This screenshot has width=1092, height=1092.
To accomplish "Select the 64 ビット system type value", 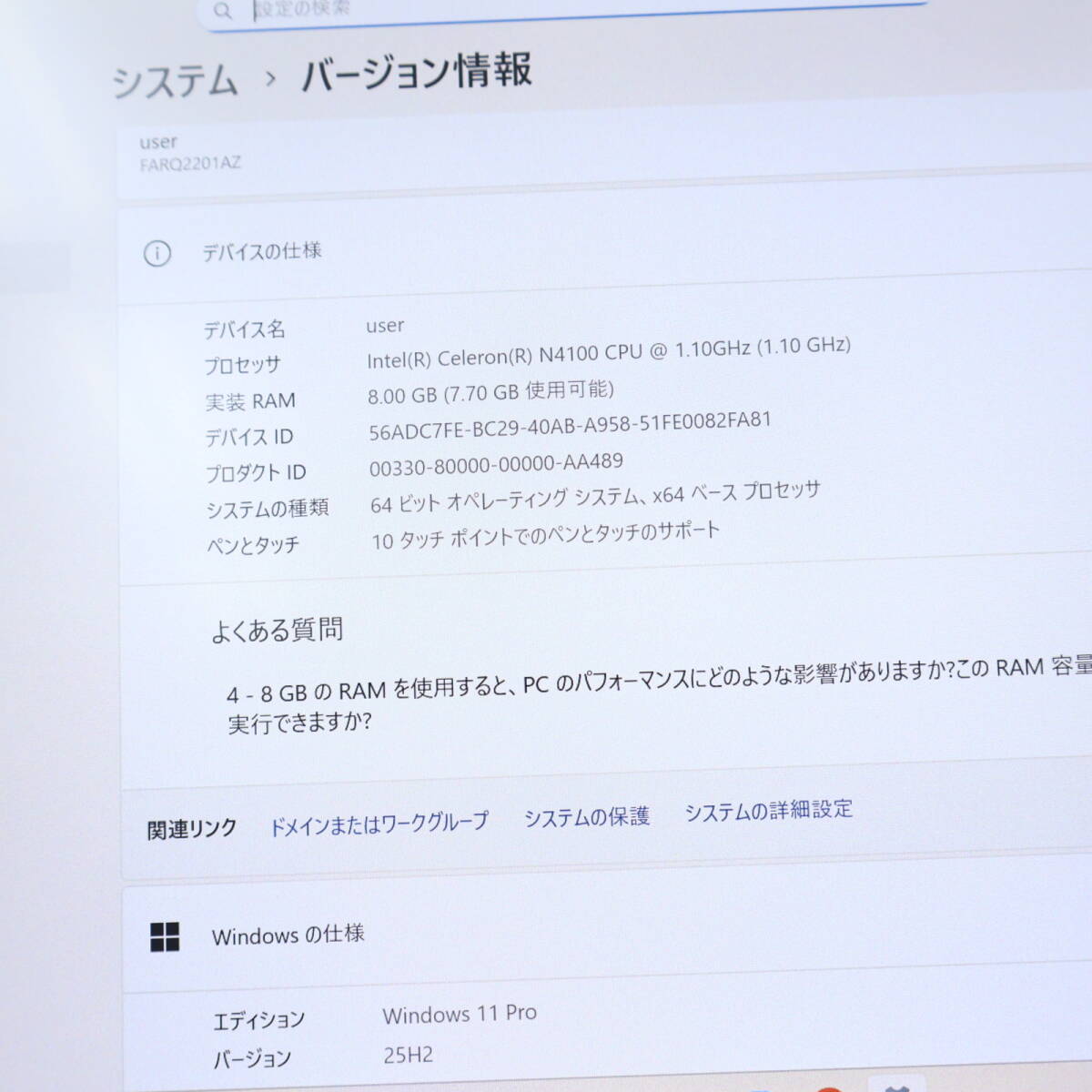I will click(595, 497).
